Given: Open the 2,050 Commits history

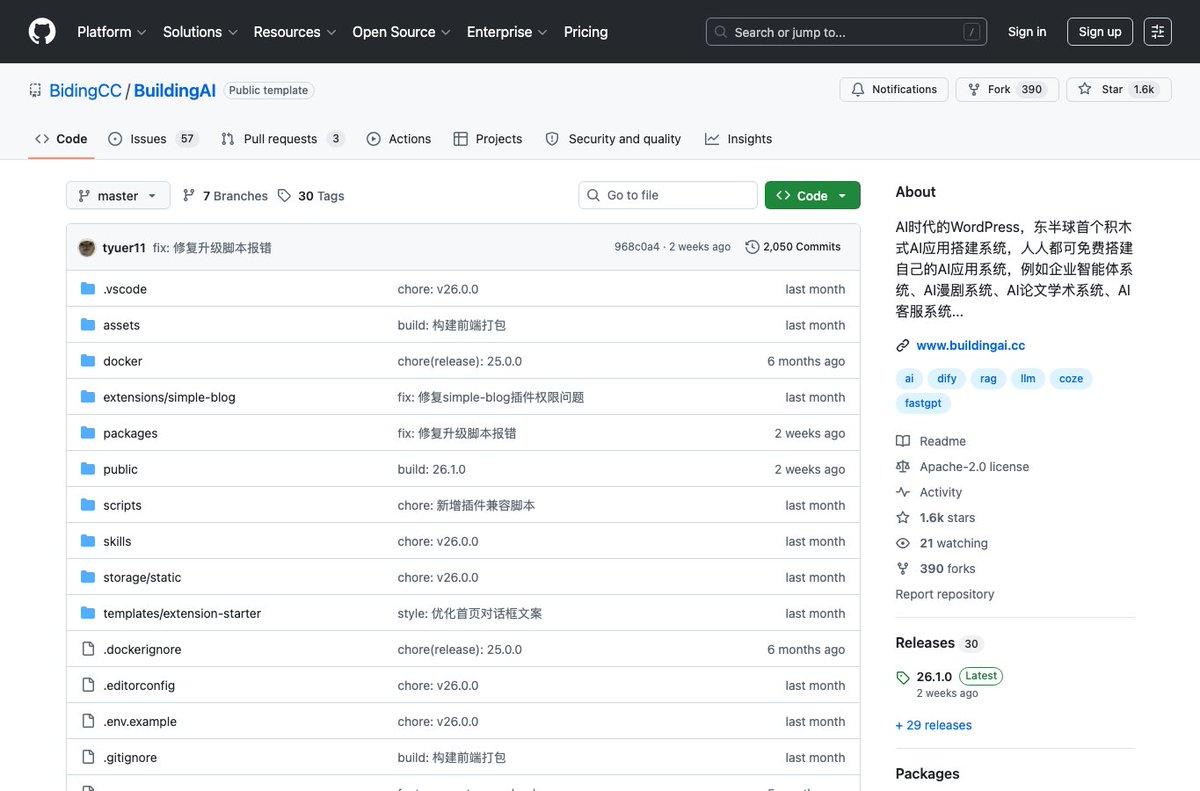Looking at the screenshot, I should 793,247.
